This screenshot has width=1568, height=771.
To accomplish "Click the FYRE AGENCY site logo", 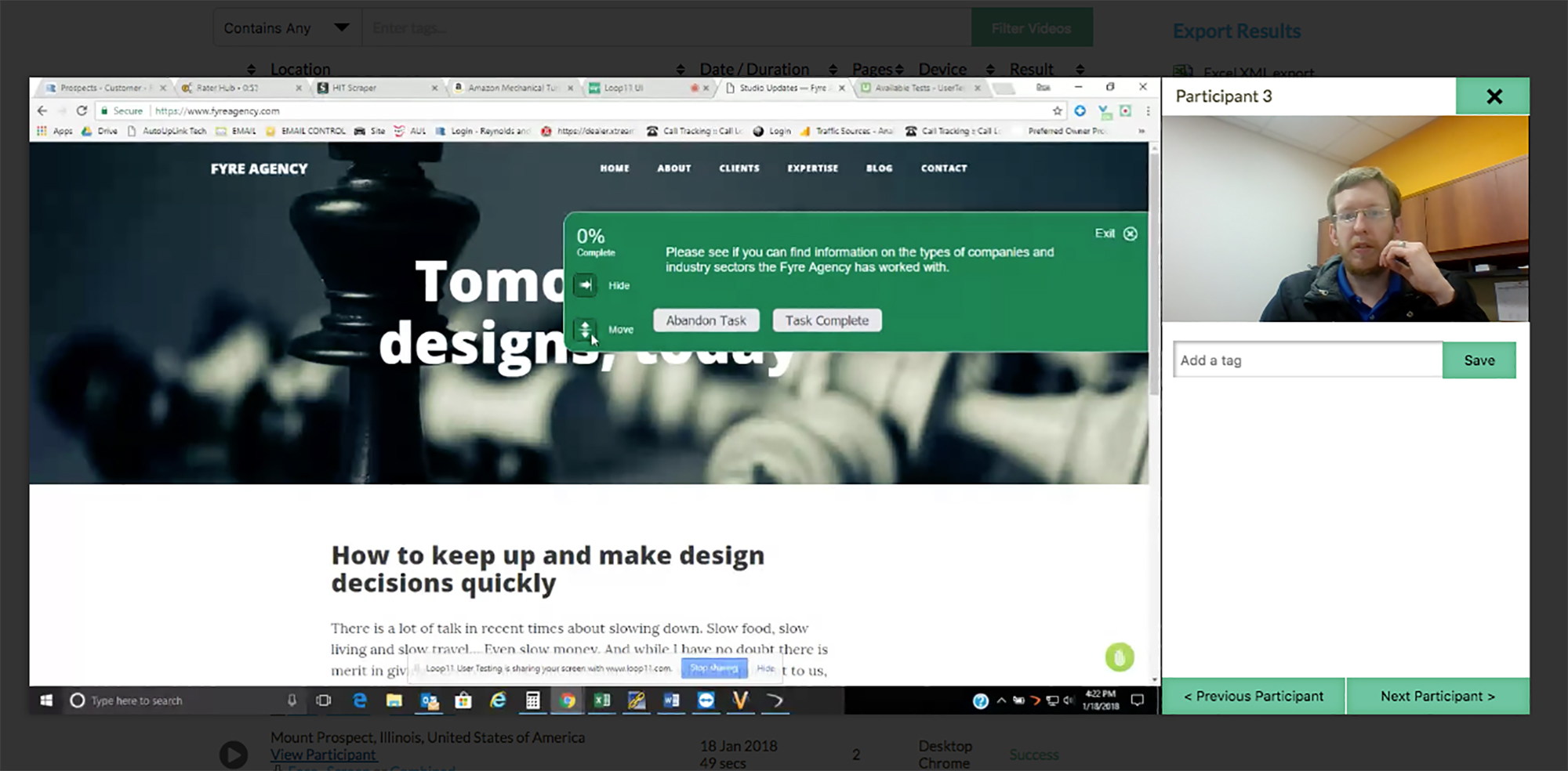I will [x=259, y=168].
